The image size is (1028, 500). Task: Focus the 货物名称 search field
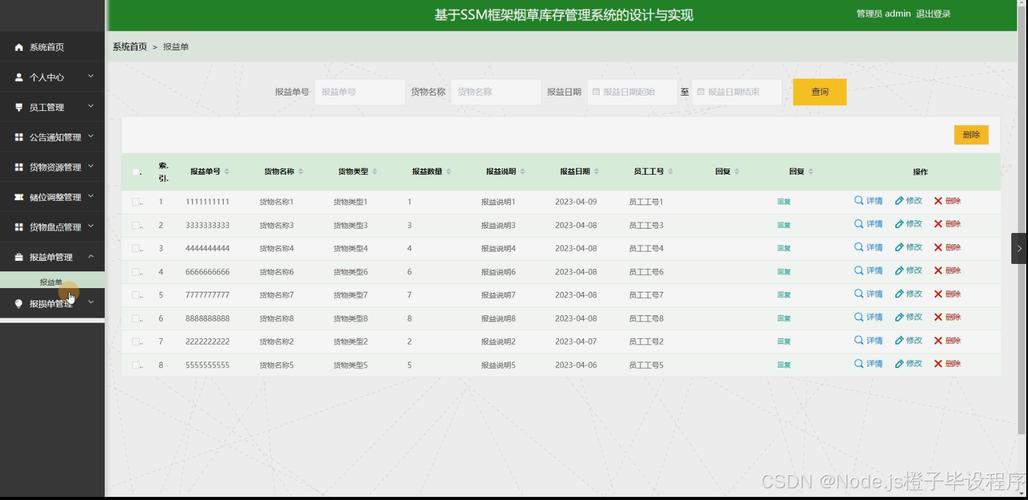pos(496,92)
